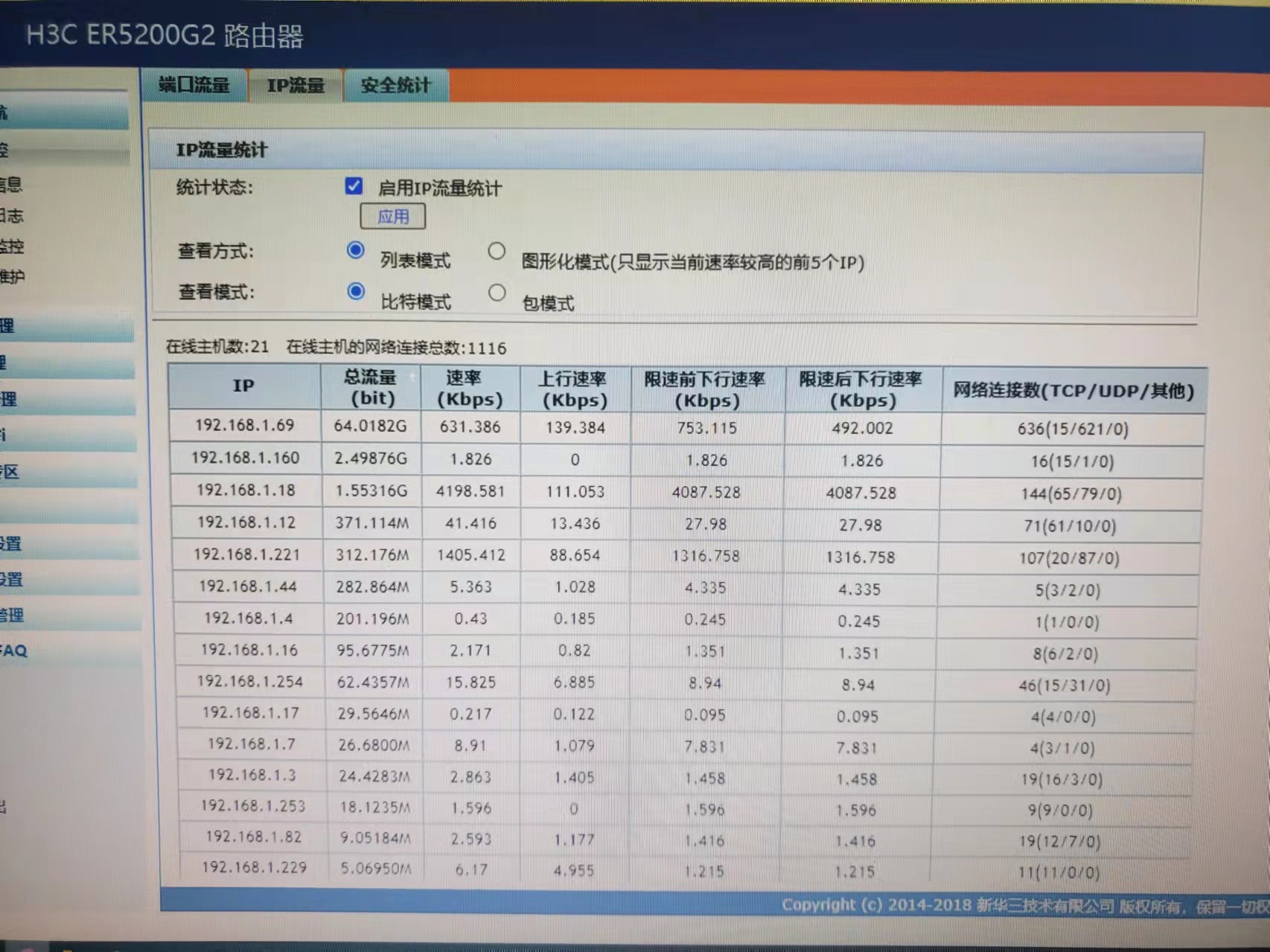Click total traffic value 201.196M

click(x=373, y=619)
